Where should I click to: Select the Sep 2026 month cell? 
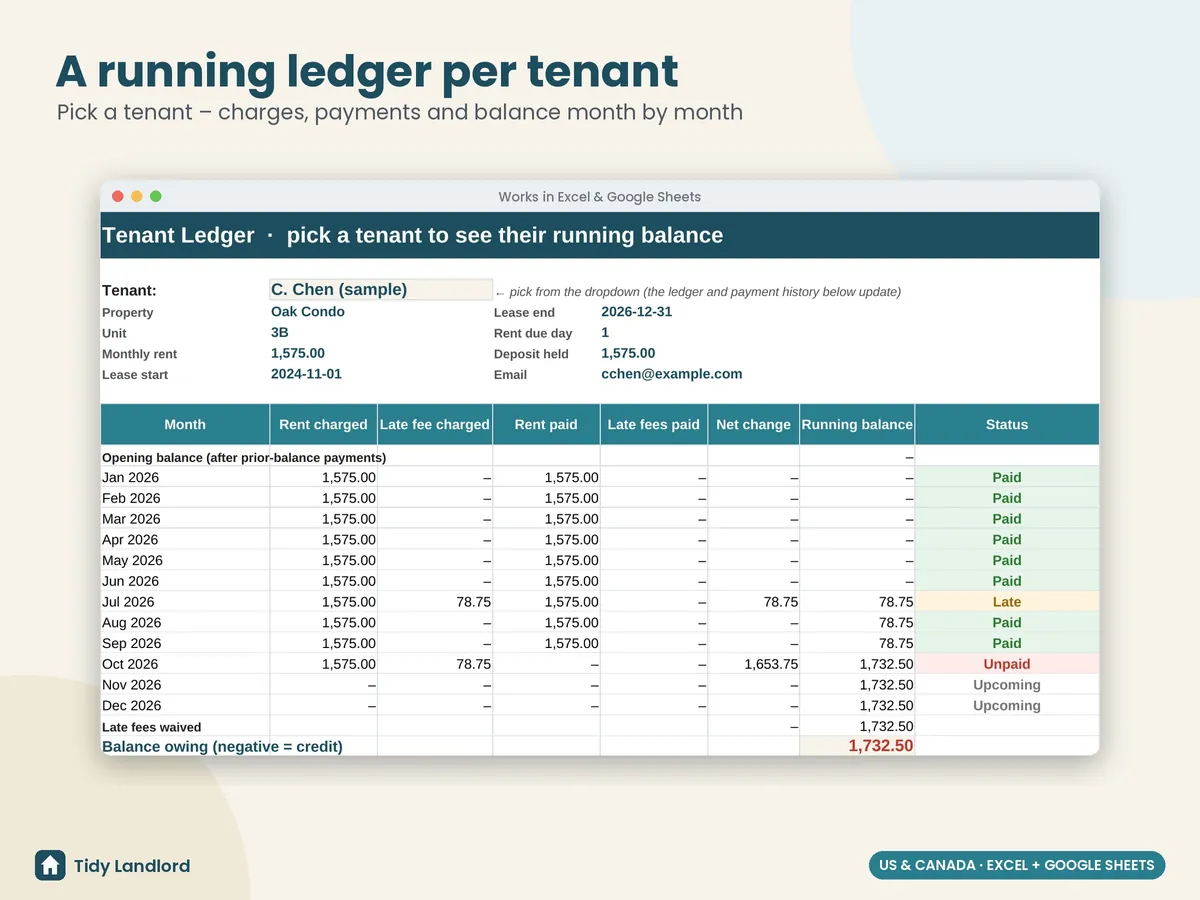point(185,644)
